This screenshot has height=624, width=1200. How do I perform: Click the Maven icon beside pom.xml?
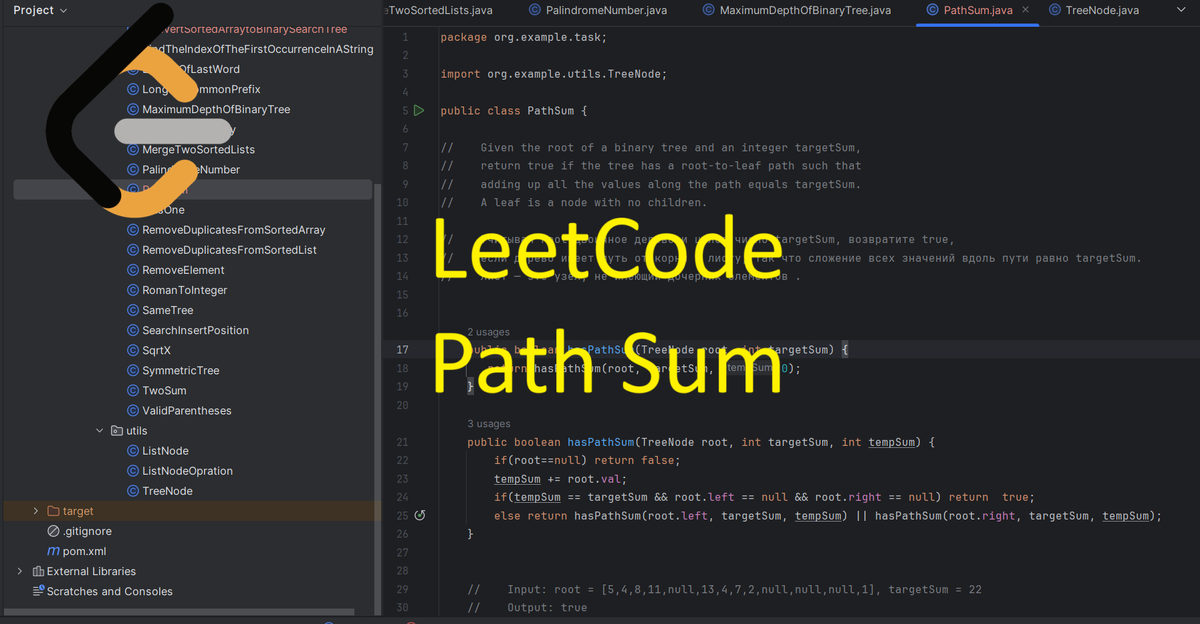pos(54,551)
